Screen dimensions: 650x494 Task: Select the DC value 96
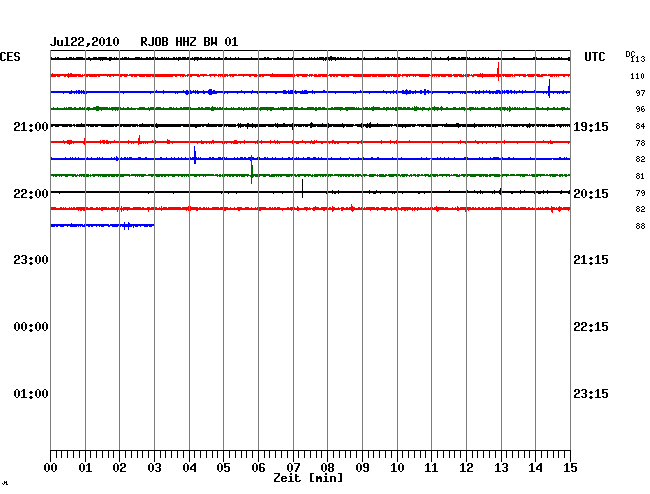pos(640,109)
